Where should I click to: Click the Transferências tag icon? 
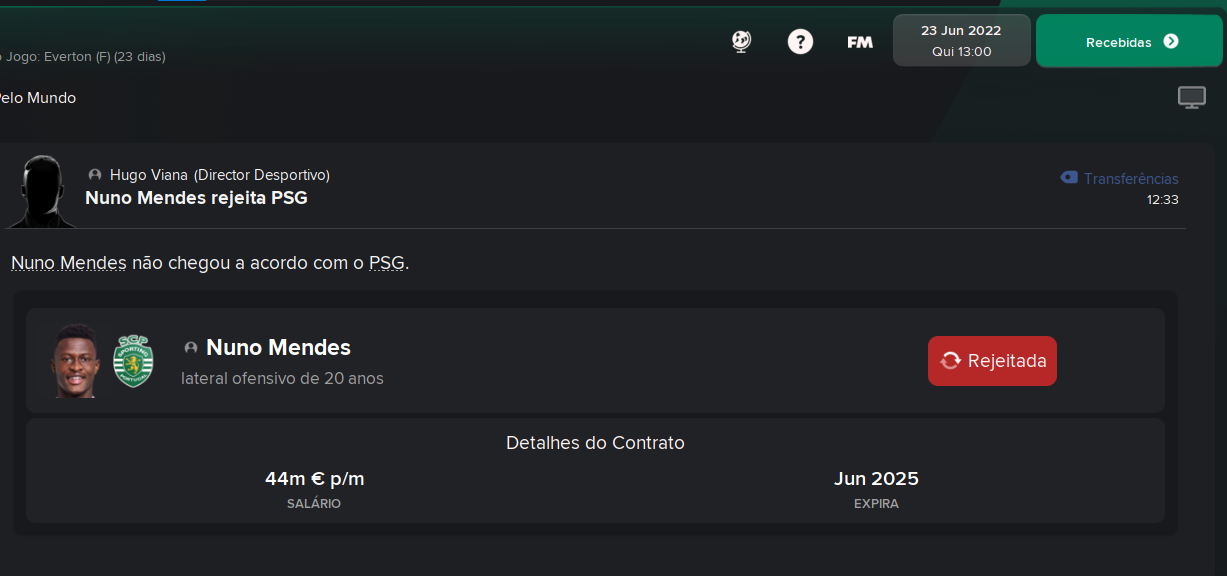[1069, 178]
